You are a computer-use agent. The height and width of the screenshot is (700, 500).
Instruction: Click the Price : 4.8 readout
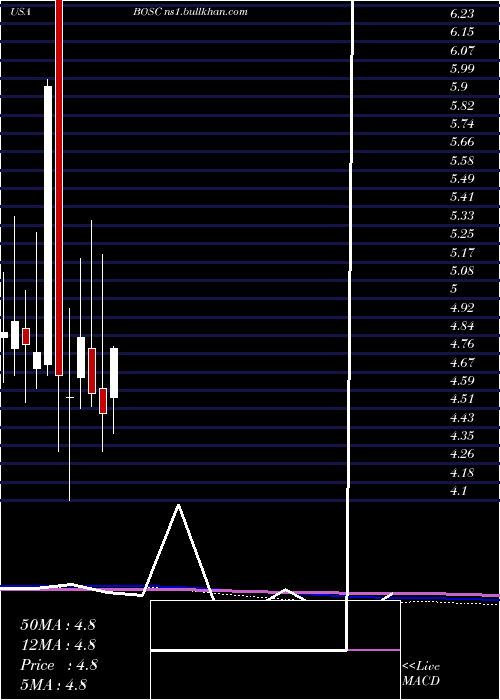[x=58, y=665]
